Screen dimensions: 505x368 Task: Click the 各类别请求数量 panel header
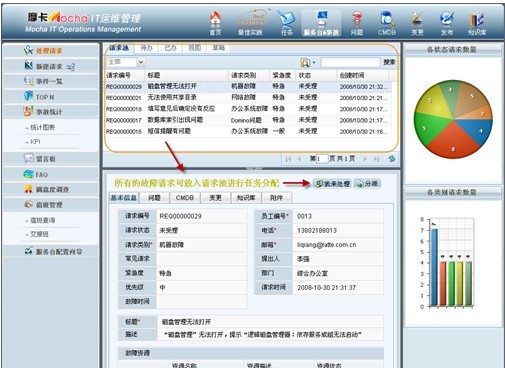tap(452, 192)
